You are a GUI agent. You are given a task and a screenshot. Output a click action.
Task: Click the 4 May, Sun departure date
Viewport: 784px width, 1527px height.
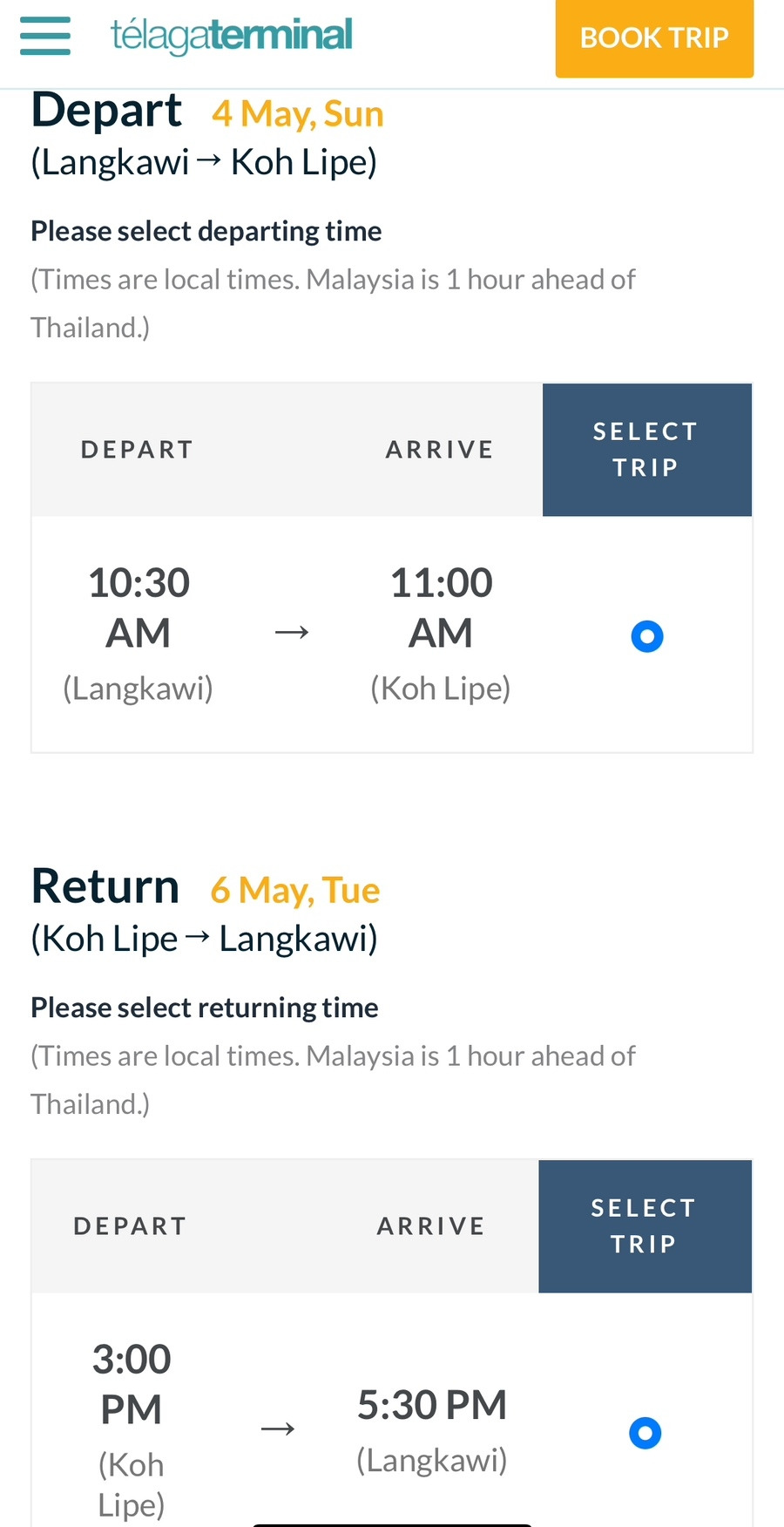point(298,113)
